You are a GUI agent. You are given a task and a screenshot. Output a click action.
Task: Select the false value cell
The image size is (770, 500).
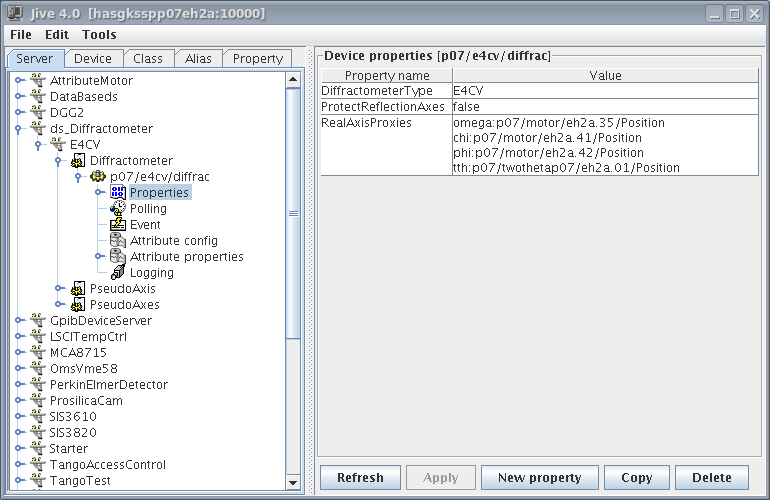coord(605,107)
